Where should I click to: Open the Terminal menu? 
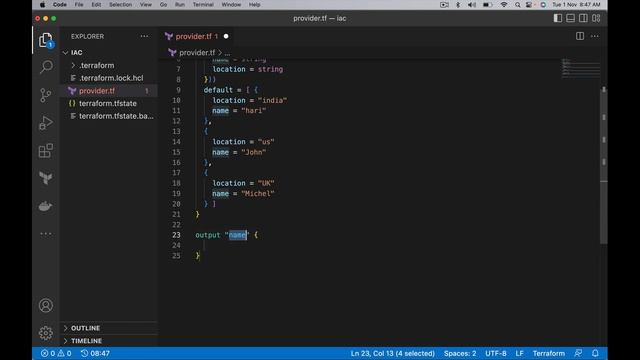pos(203,4)
